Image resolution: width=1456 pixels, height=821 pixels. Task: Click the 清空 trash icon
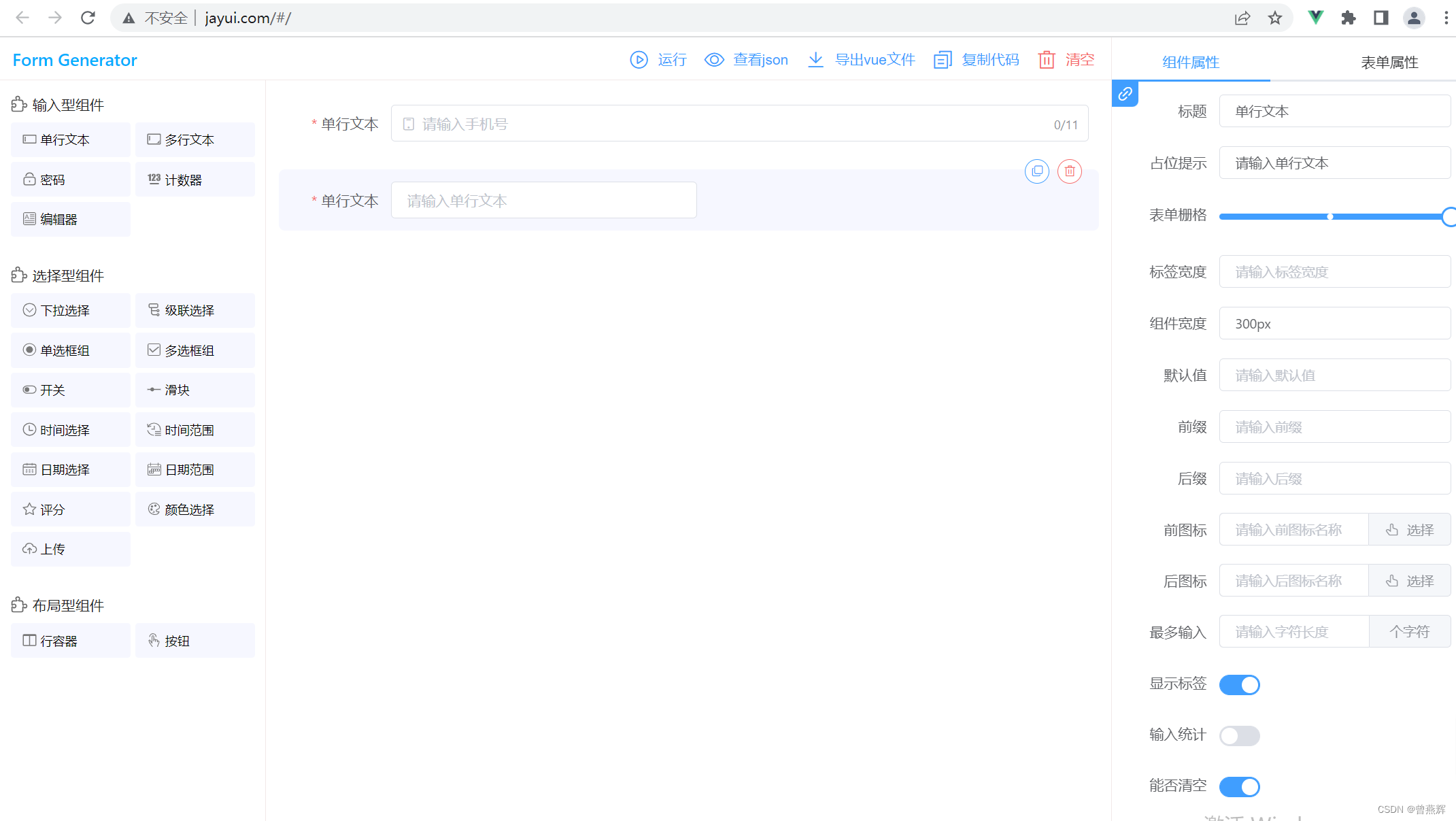(1047, 60)
